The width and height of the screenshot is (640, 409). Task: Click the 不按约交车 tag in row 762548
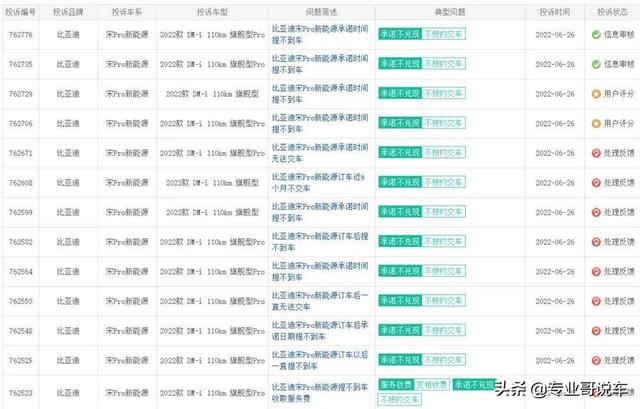click(x=443, y=330)
